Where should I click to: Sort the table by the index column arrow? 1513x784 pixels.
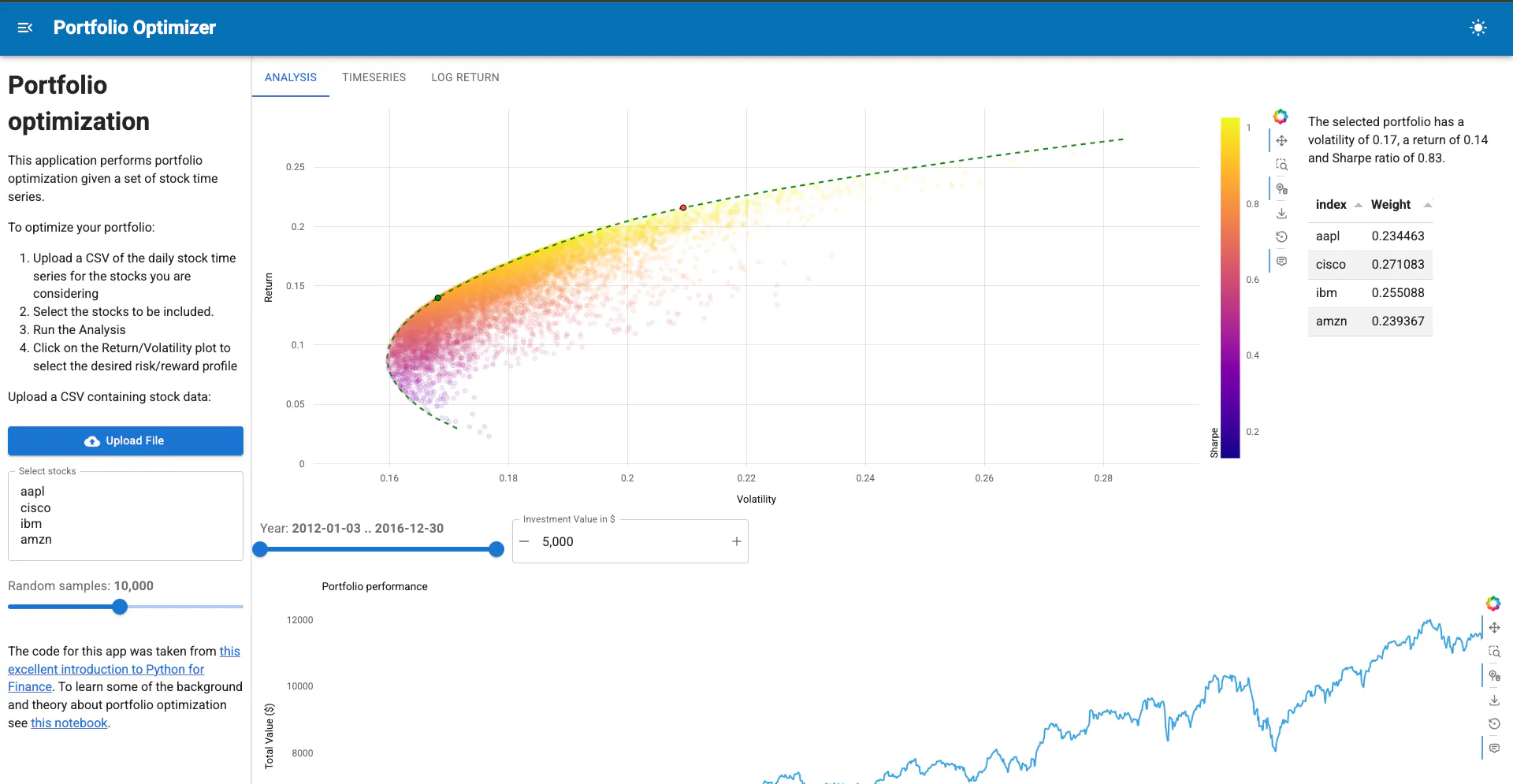coord(1359,205)
